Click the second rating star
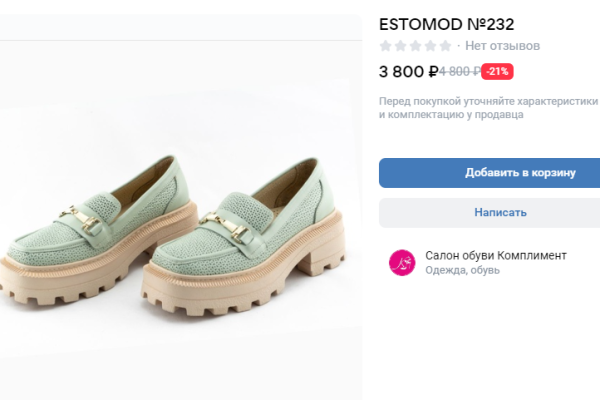This screenshot has height=400, width=600. click(401, 46)
